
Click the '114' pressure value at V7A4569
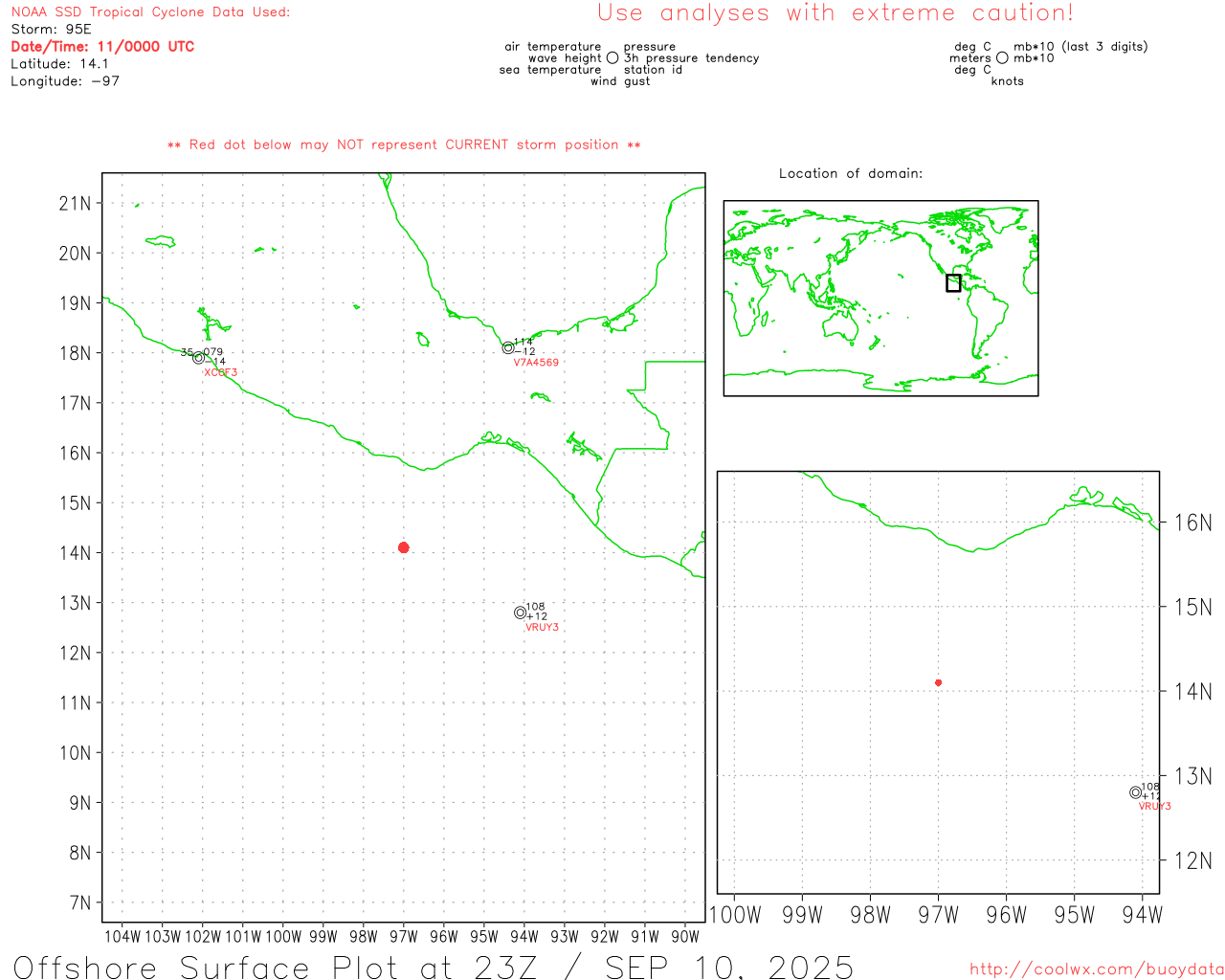point(523,342)
